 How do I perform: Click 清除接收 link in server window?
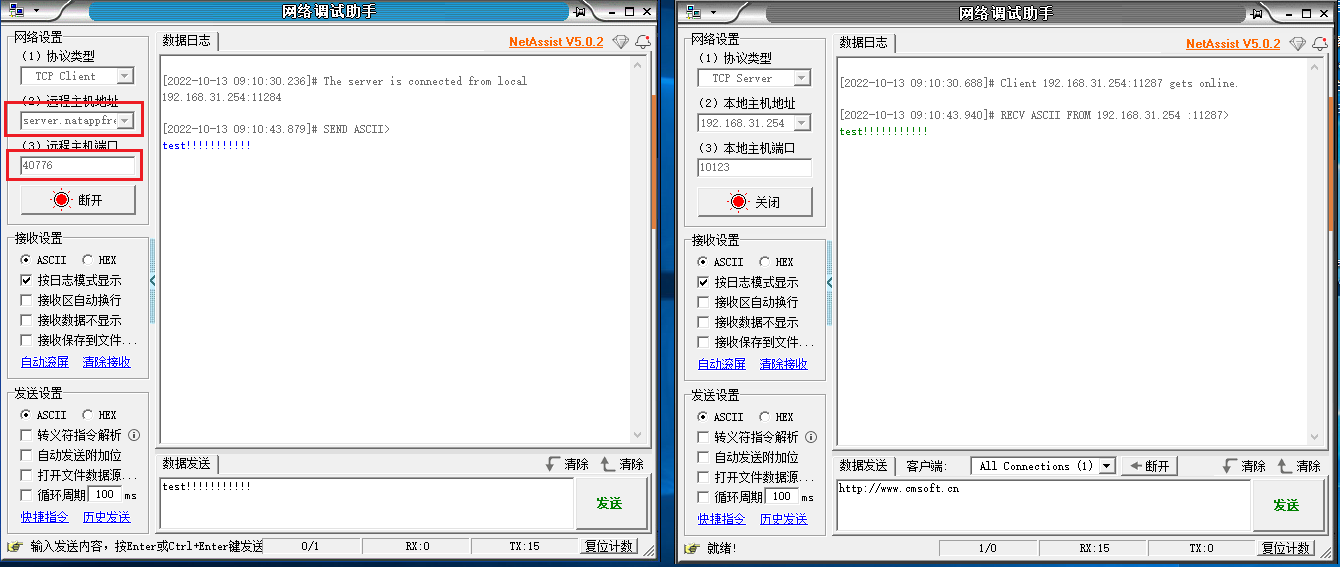(784, 364)
